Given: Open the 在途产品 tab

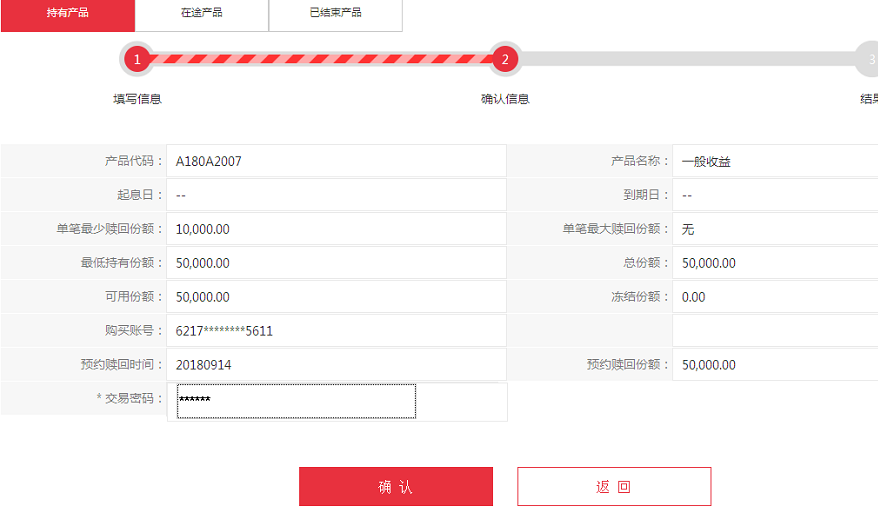Looking at the screenshot, I should click(202, 15).
